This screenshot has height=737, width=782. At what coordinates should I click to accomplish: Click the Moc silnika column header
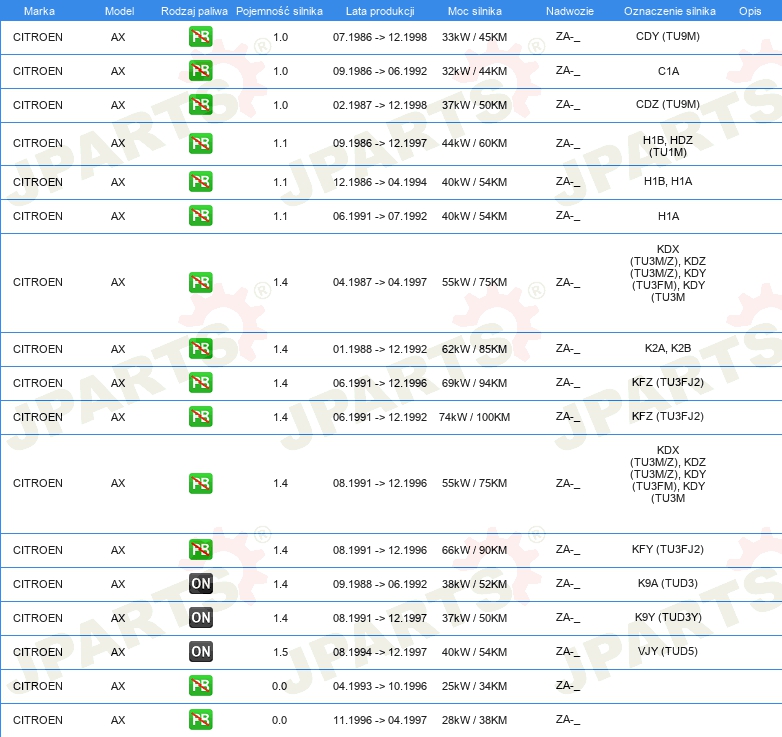(474, 10)
